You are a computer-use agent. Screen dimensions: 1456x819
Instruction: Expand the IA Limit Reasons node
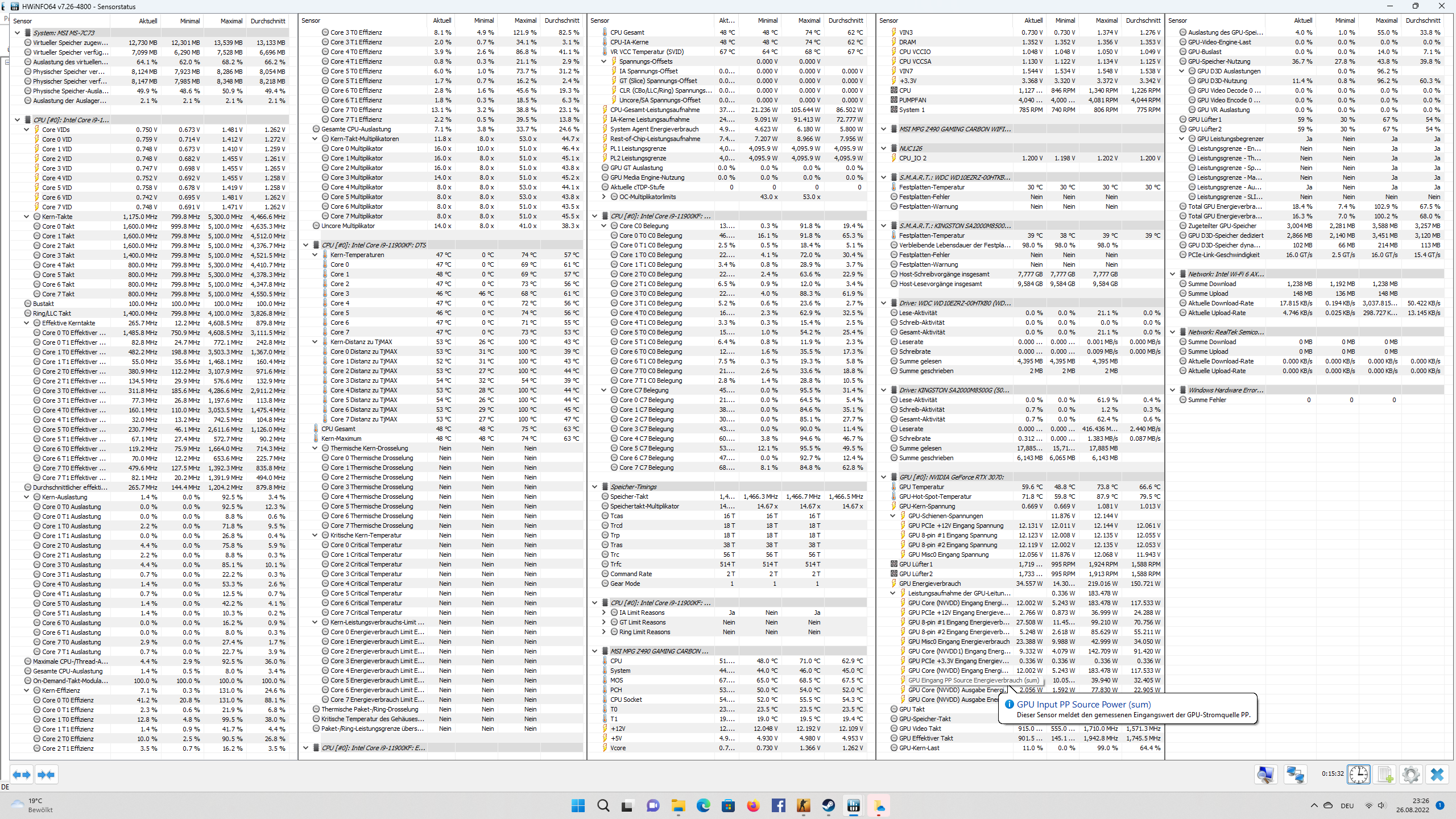pos(604,613)
